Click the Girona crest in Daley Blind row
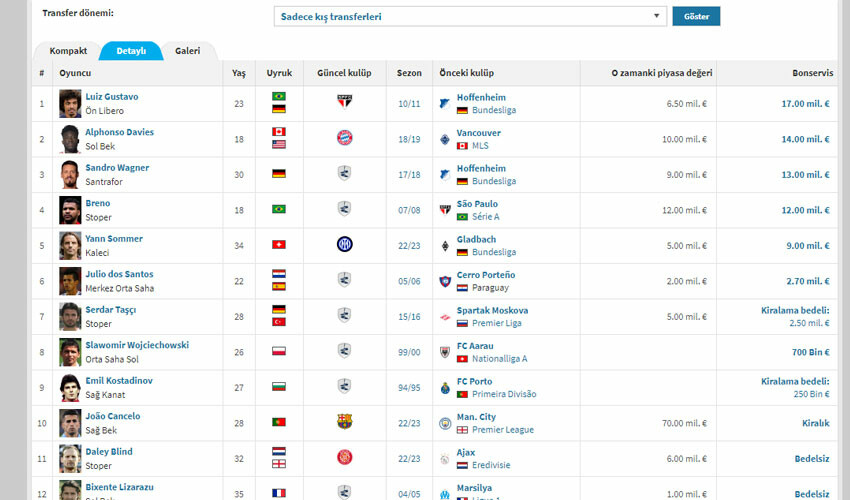Viewport: 850px width, 500px height. click(344, 457)
